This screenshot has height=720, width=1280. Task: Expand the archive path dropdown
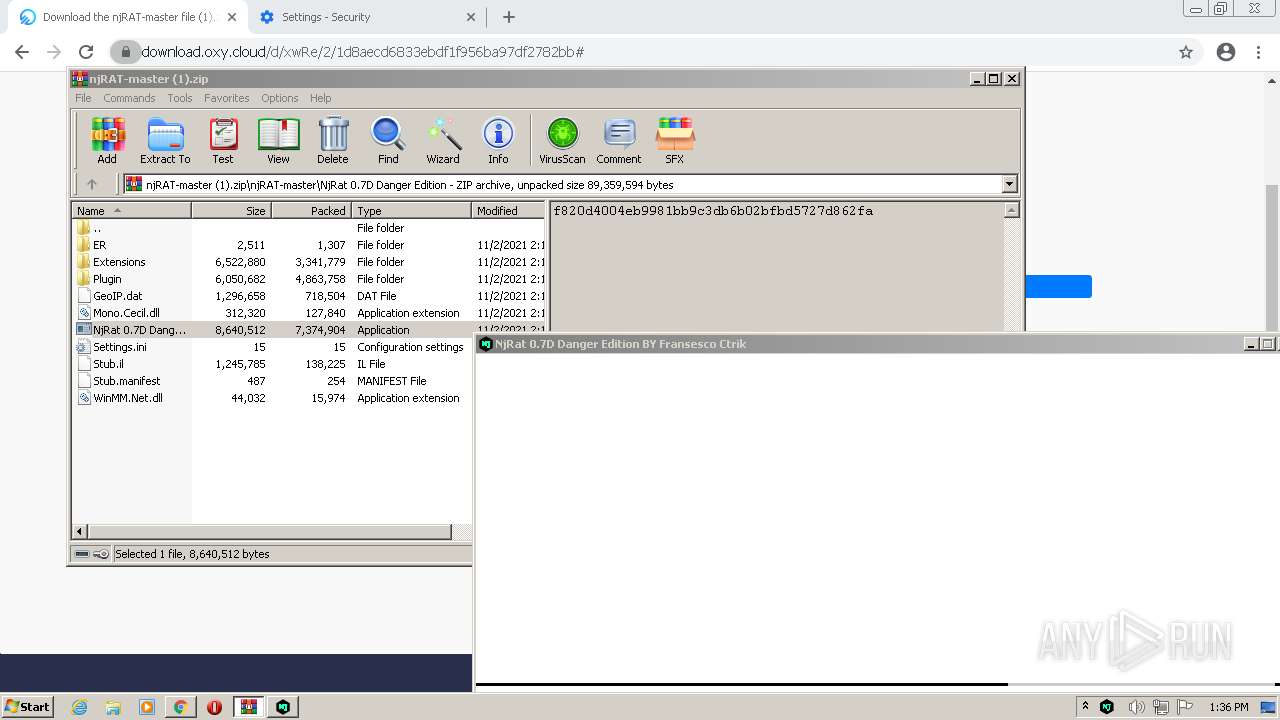[x=1009, y=184]
